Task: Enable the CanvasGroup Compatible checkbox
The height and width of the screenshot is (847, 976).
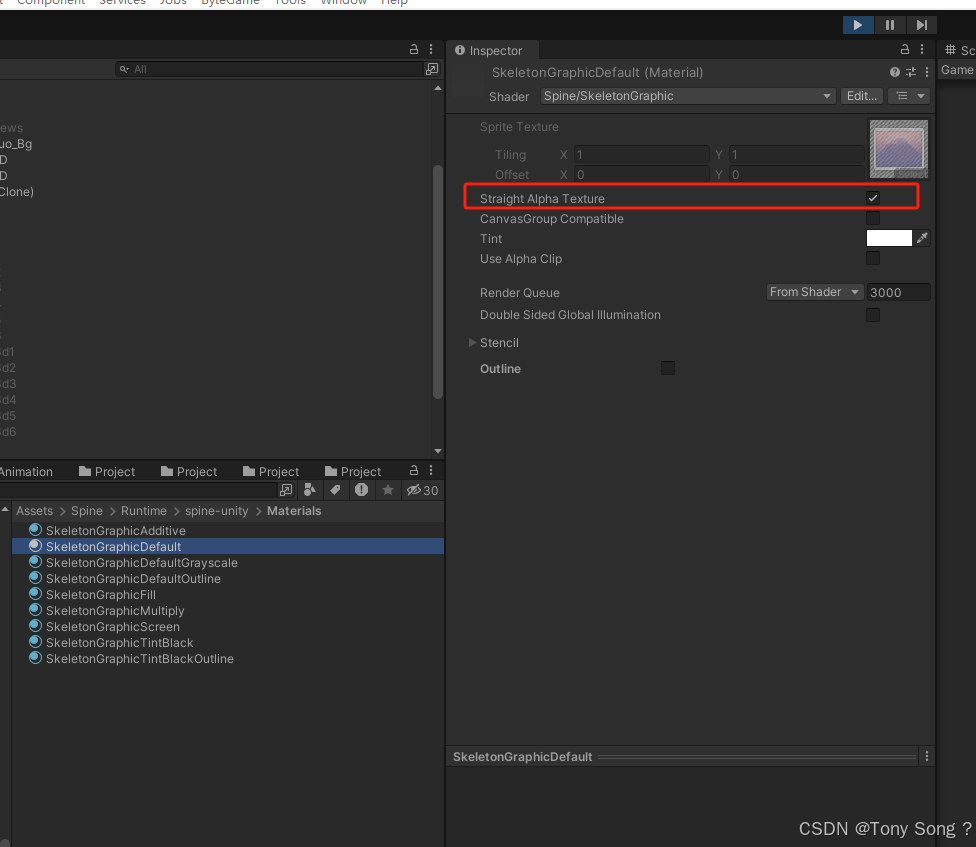Action: pos(873,218)
